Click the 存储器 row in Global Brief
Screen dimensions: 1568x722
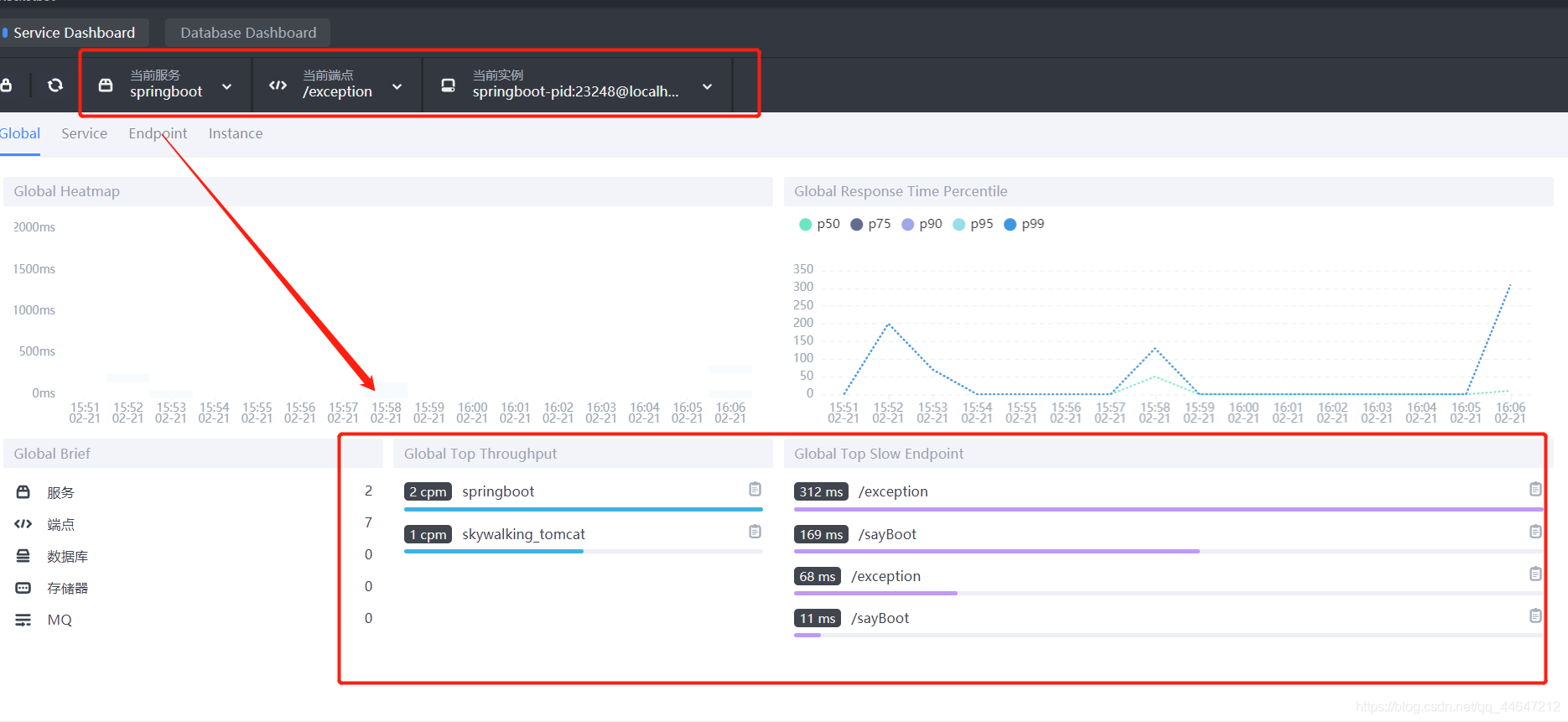click(193, 588)
